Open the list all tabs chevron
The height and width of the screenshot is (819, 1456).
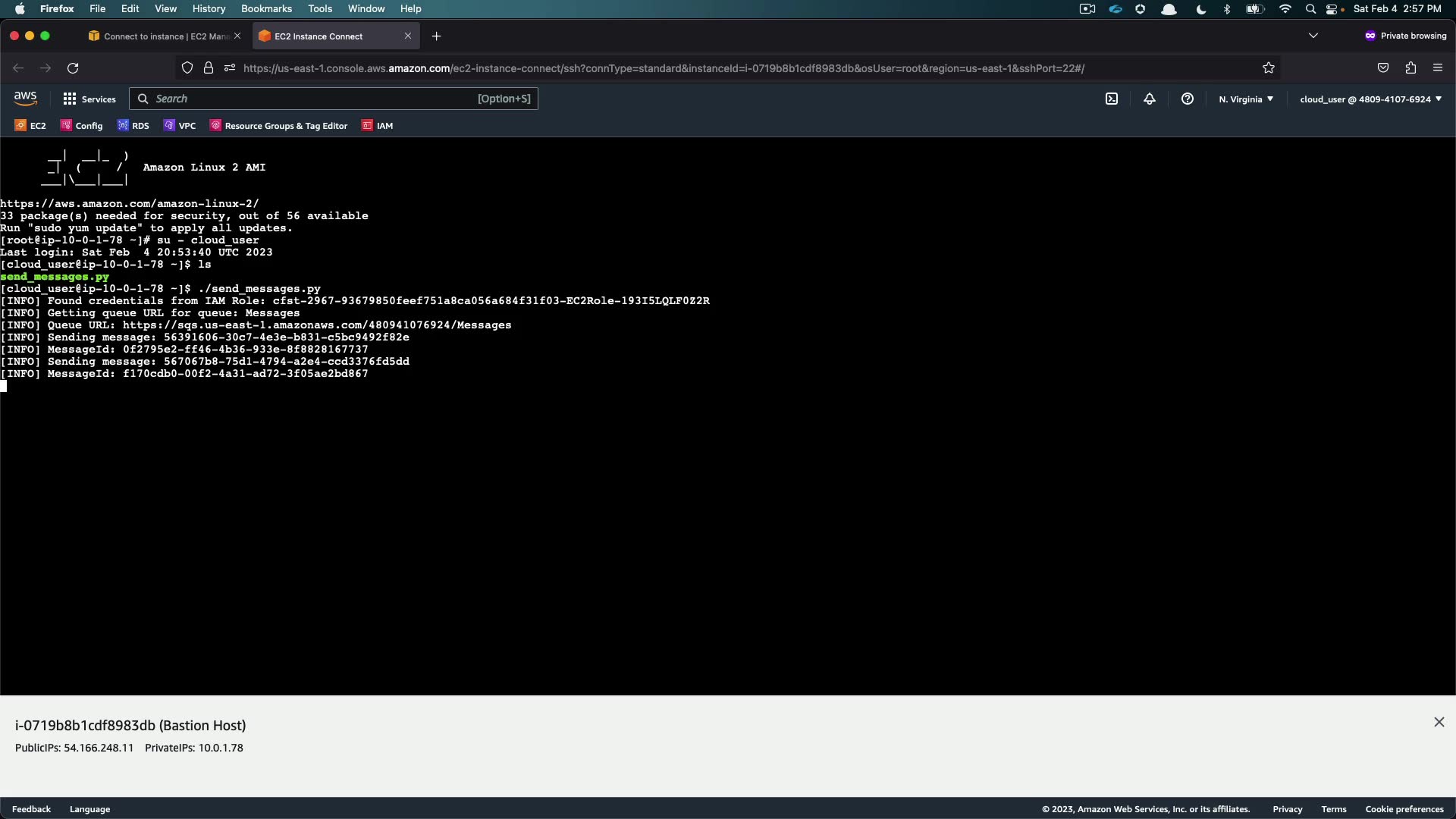[x=1313, y=36]
